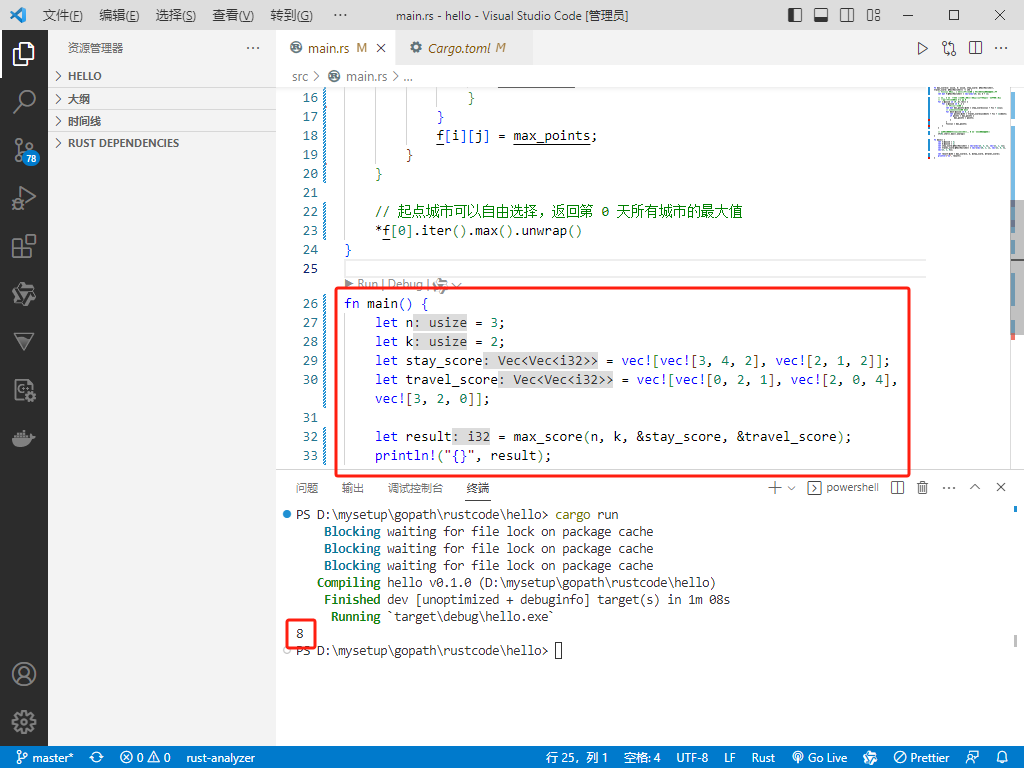Viewport: 1024px width, 768px height.
Task: Expand the RUST DEPENDENCIES section
Action: coord(162,143)
